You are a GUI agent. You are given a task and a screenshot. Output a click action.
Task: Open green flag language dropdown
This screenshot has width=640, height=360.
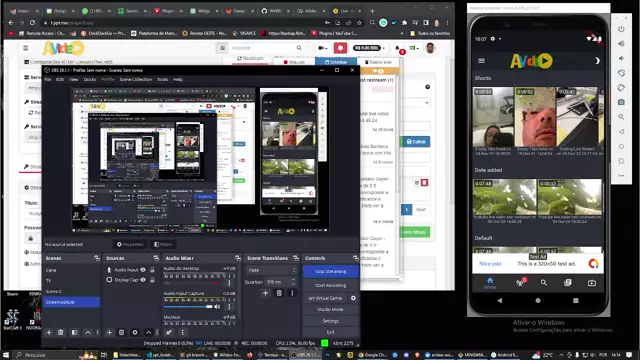pyautogui.click(x=414, y=48)
